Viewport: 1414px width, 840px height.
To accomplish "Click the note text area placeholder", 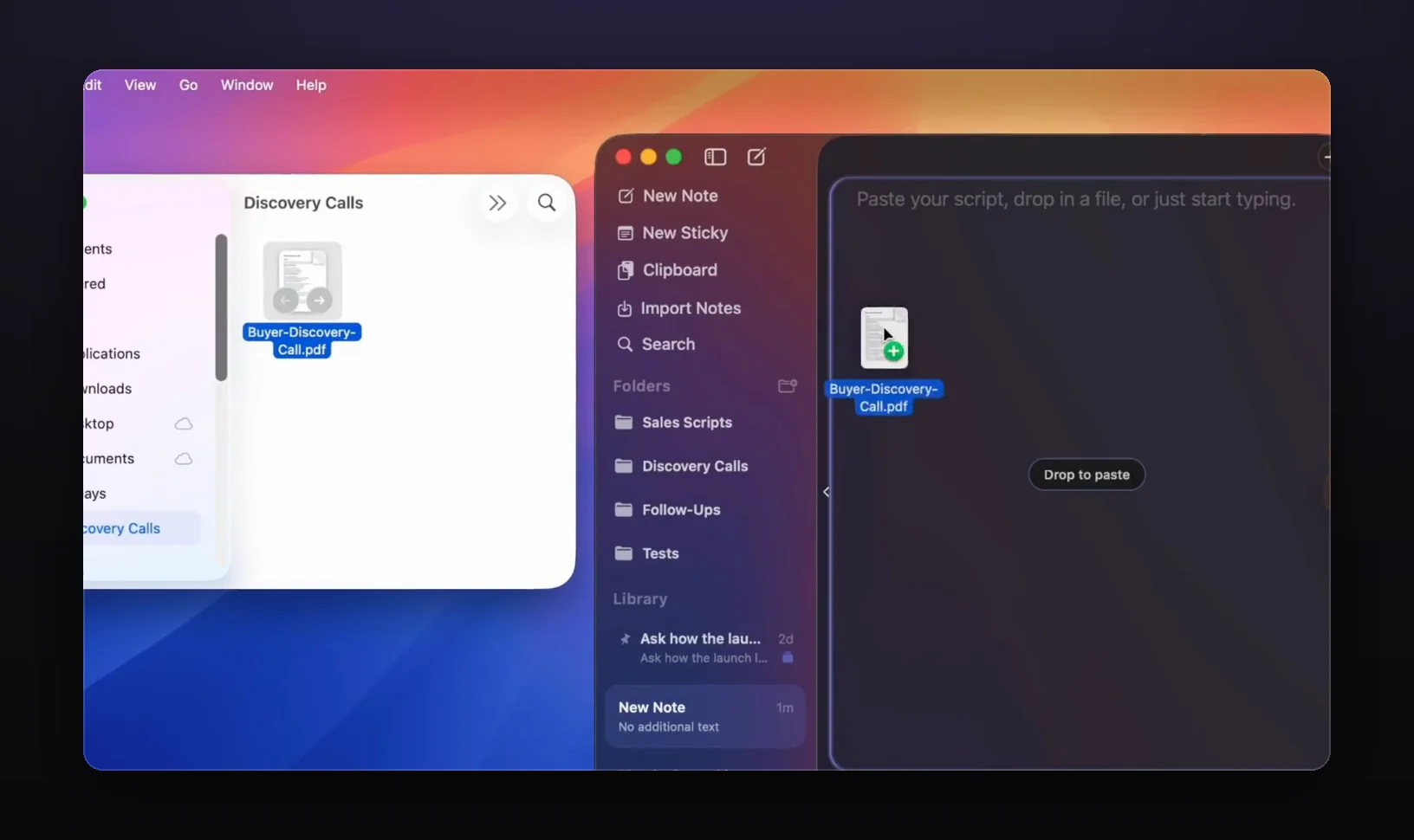I will tap(1075, 199).
